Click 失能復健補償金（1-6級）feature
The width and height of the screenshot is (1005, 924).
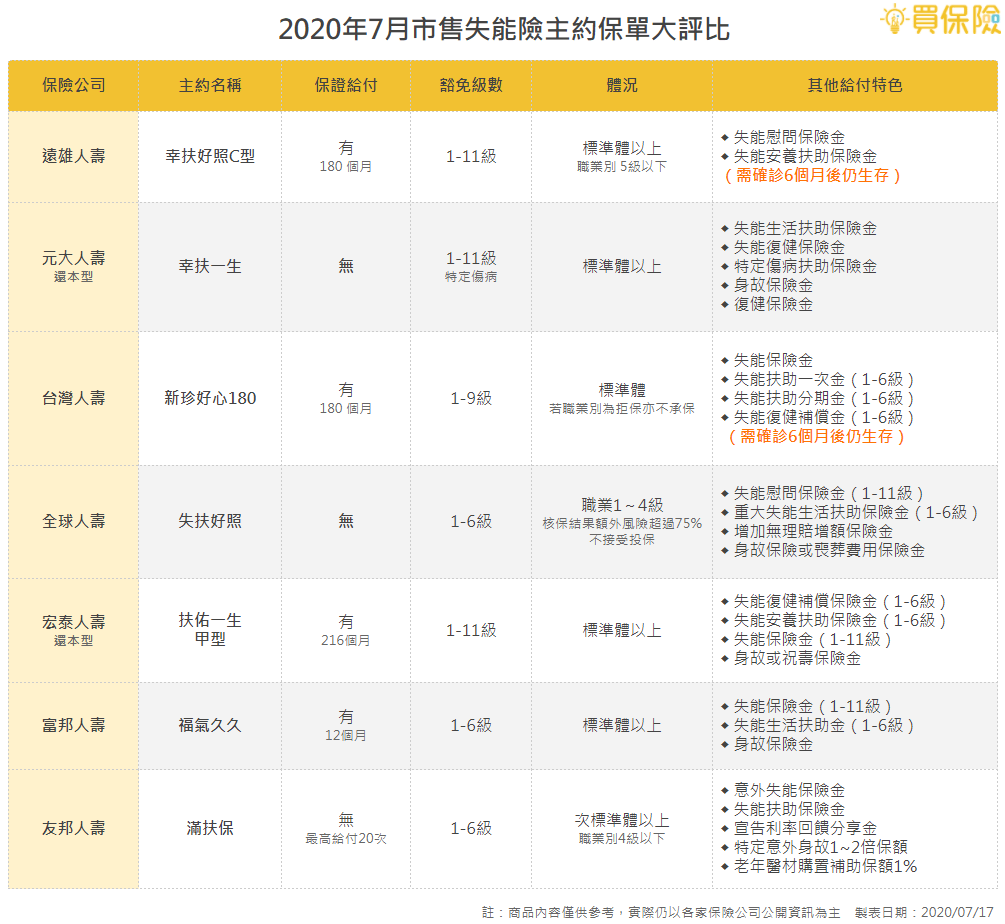pos(823,417)
